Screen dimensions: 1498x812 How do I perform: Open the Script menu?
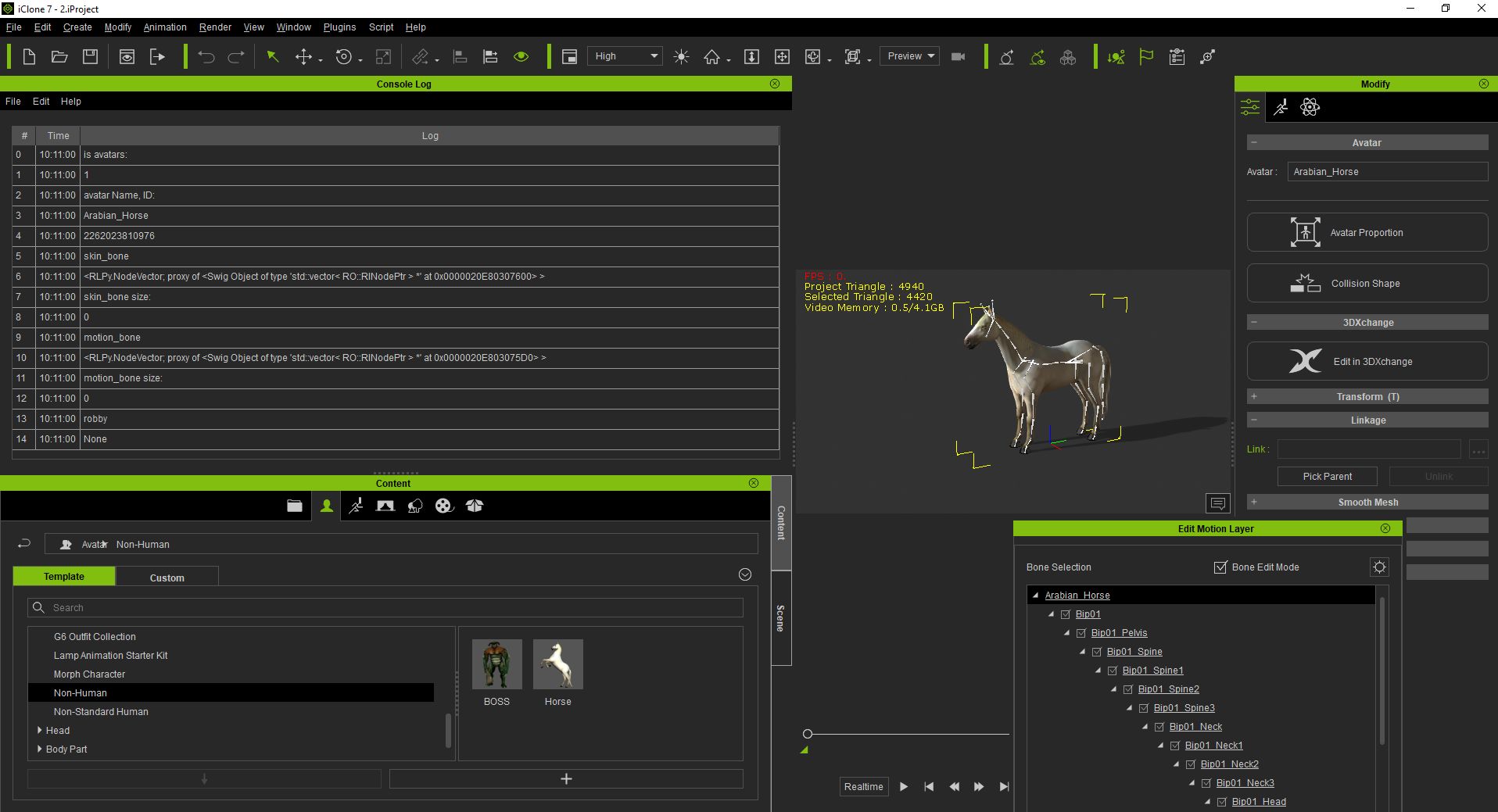[381, 27]
